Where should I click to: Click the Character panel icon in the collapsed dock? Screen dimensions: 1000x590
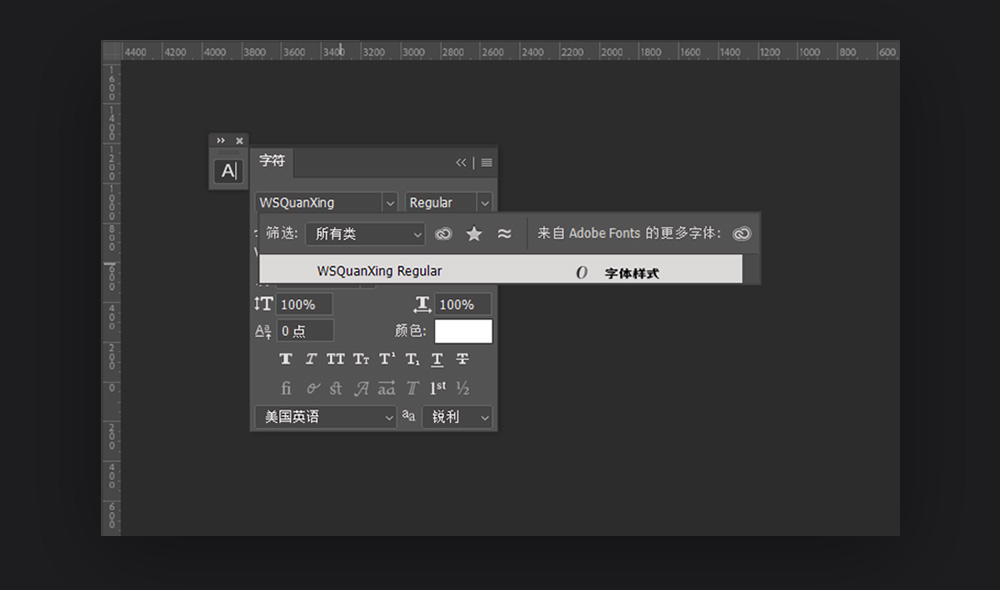[x=229, y=171]
